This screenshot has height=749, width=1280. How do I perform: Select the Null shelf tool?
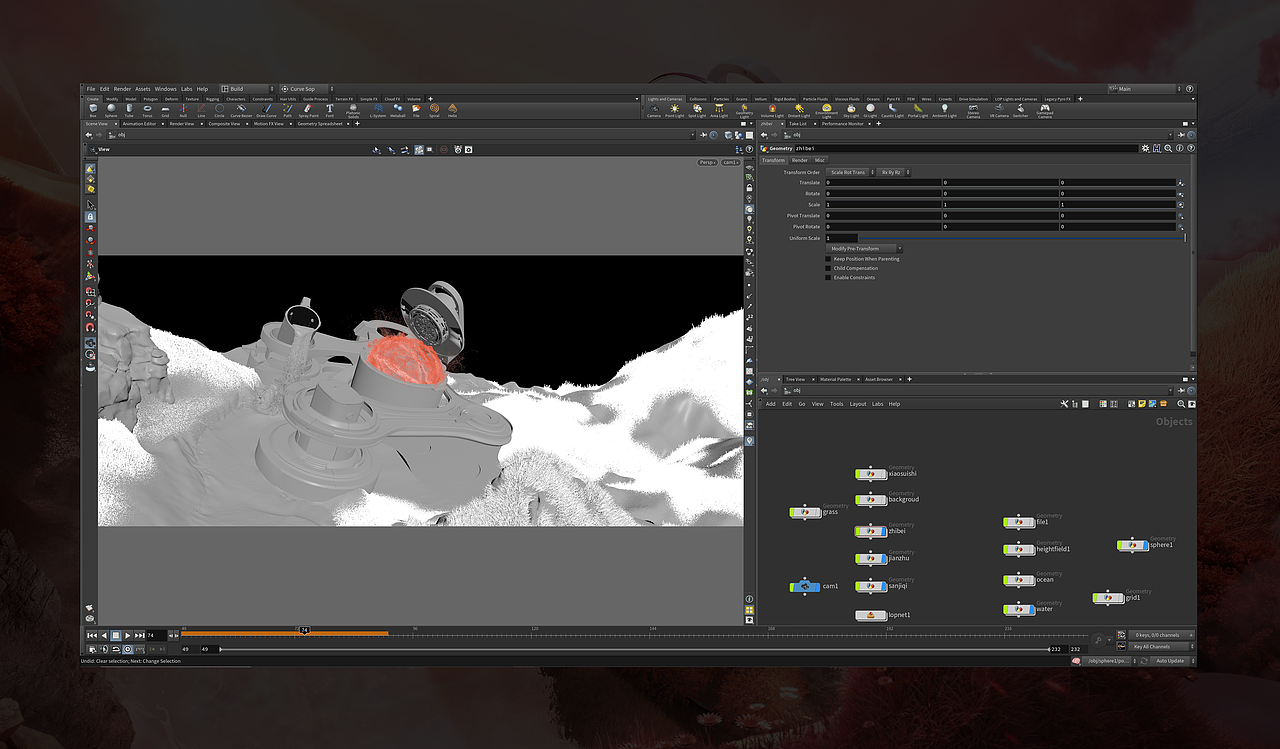pyautogui.click(x=183, y=110)
